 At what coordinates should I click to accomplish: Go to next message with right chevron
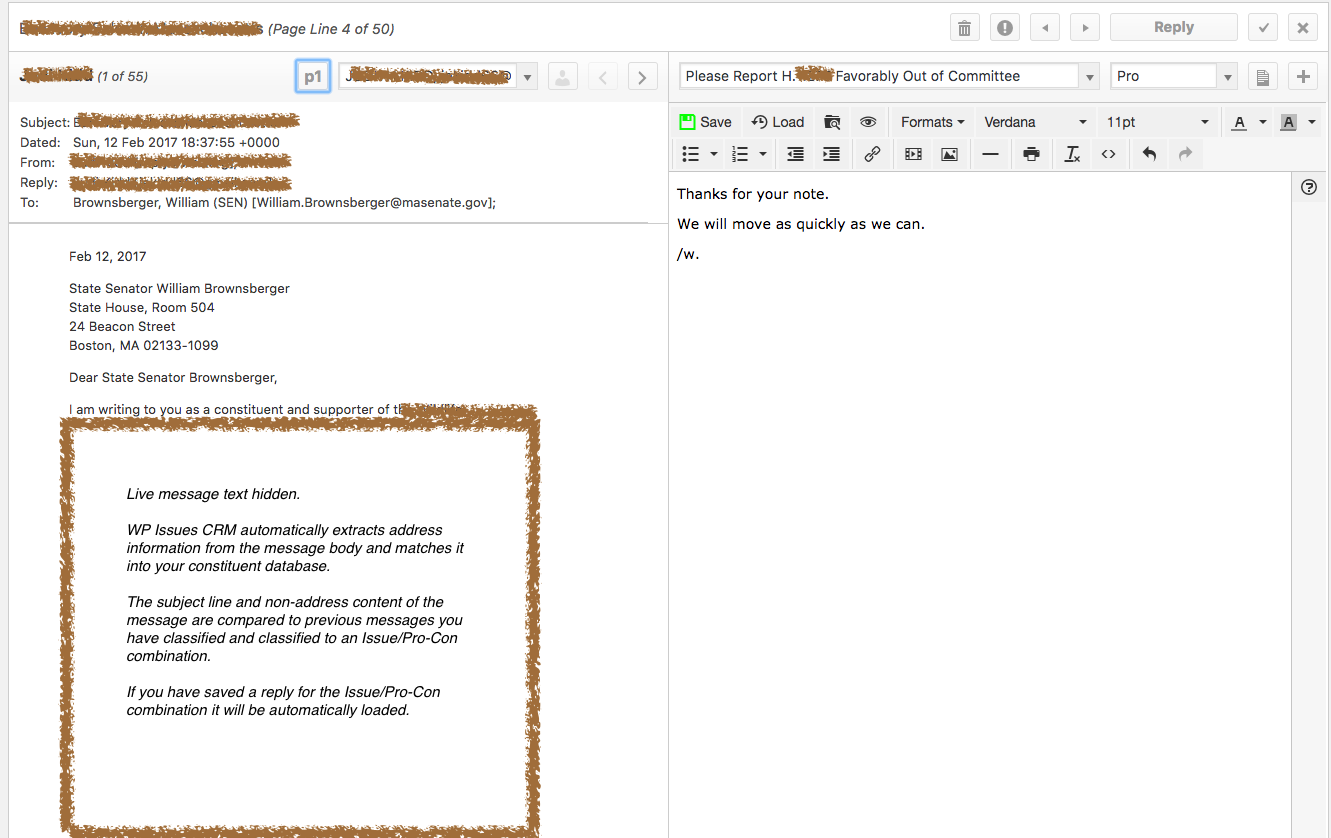pos(642,76)
